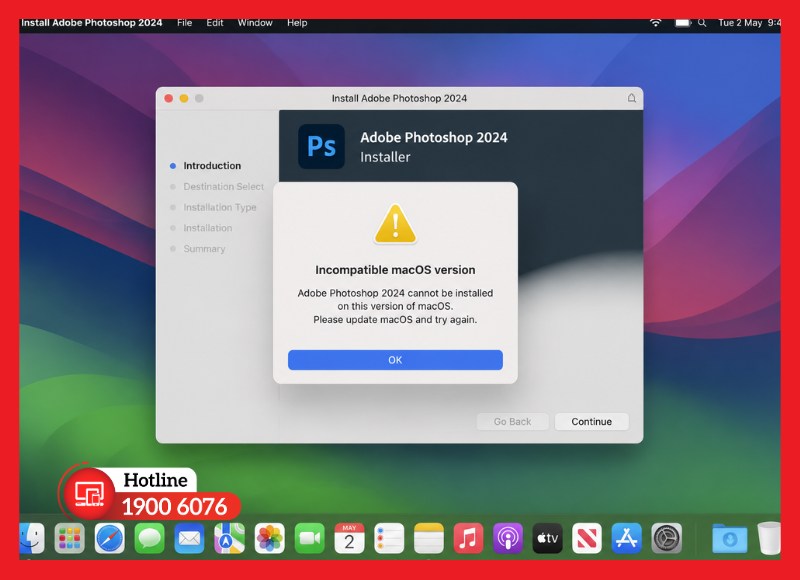
Task: Open Podcasts from the Dock
Action: [508, 538]
